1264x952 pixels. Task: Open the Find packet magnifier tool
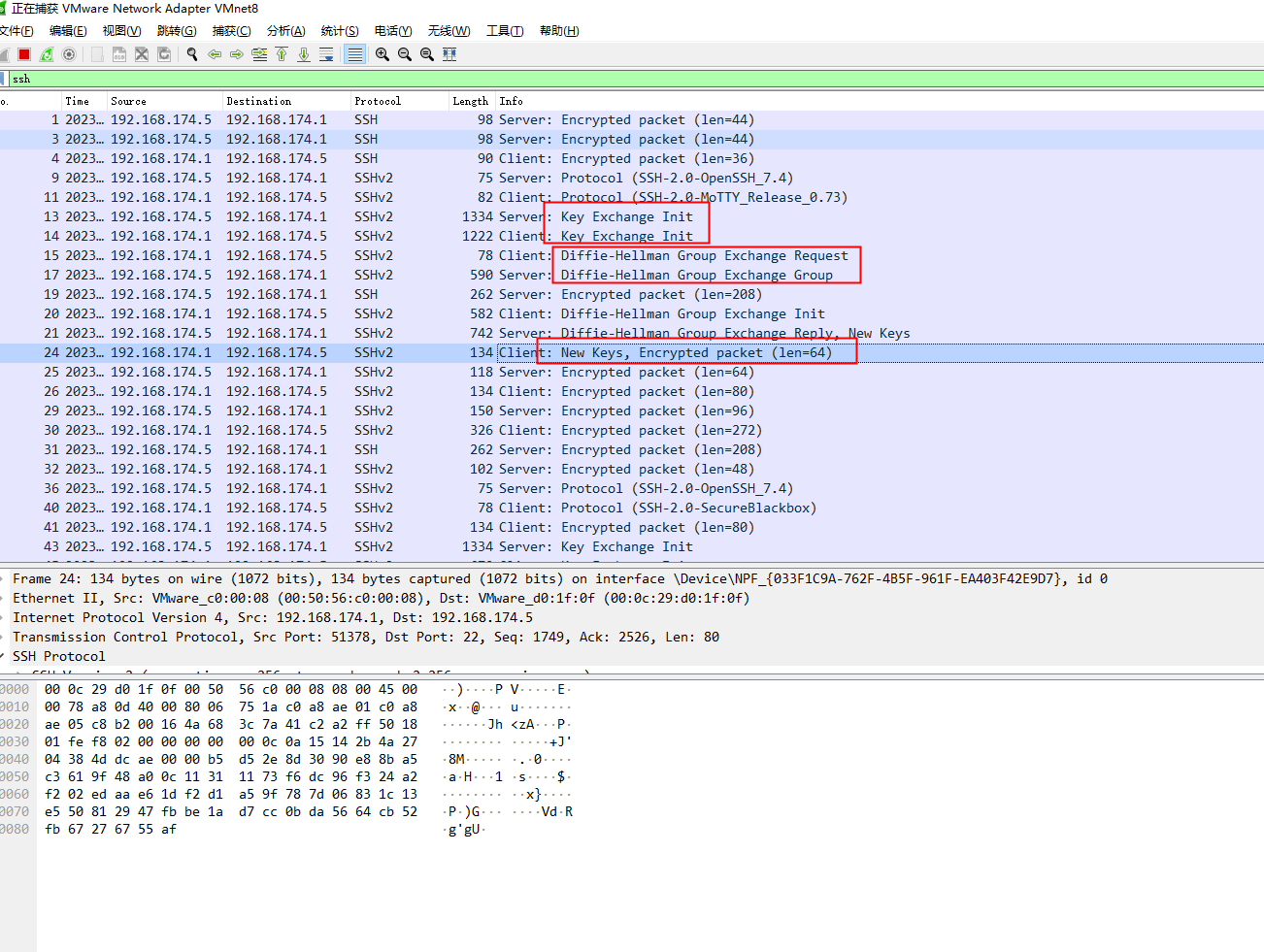[192, 54]
